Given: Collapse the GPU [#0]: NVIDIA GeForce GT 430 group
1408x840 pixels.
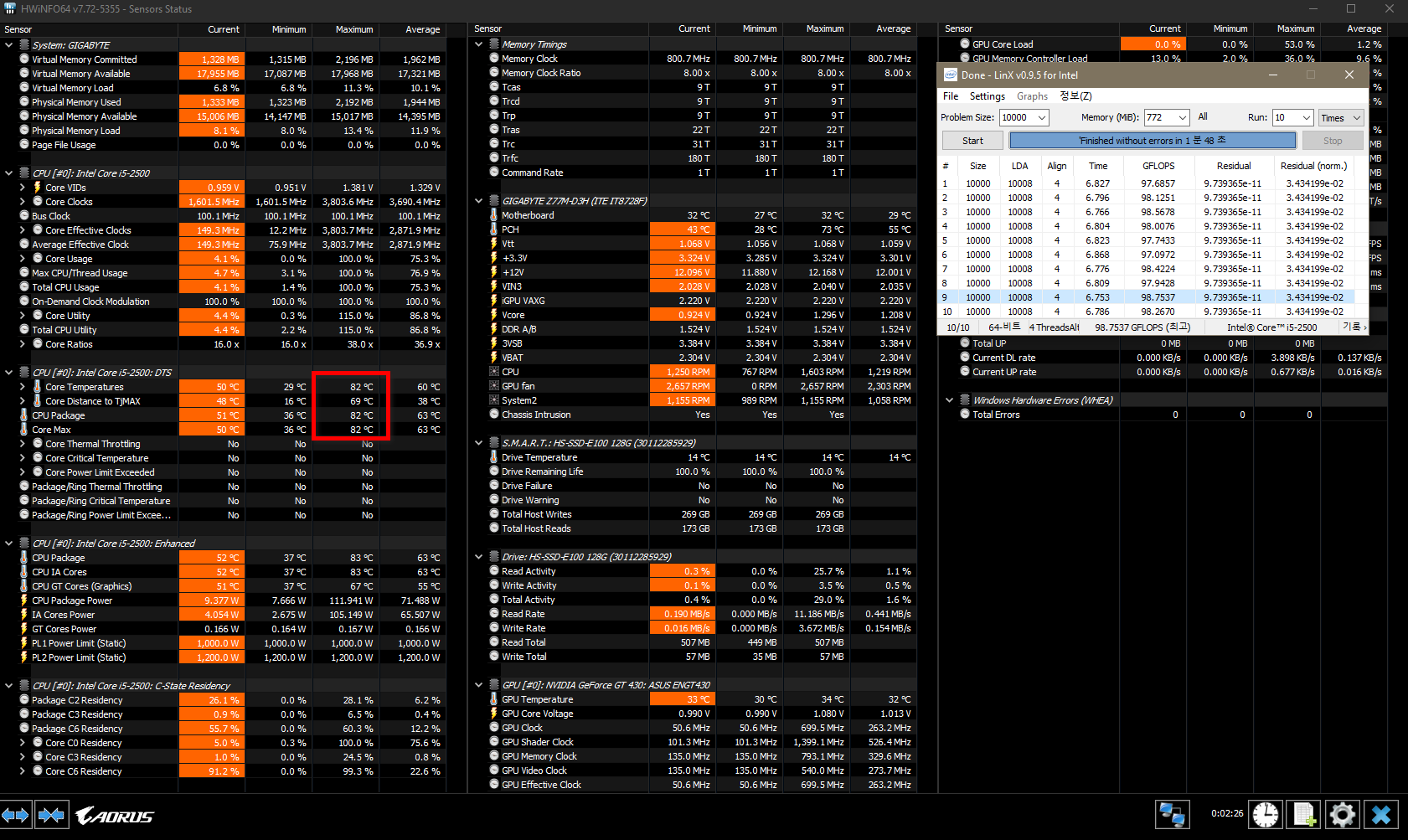Looking at the screenshot, I should tap(479, 685).
